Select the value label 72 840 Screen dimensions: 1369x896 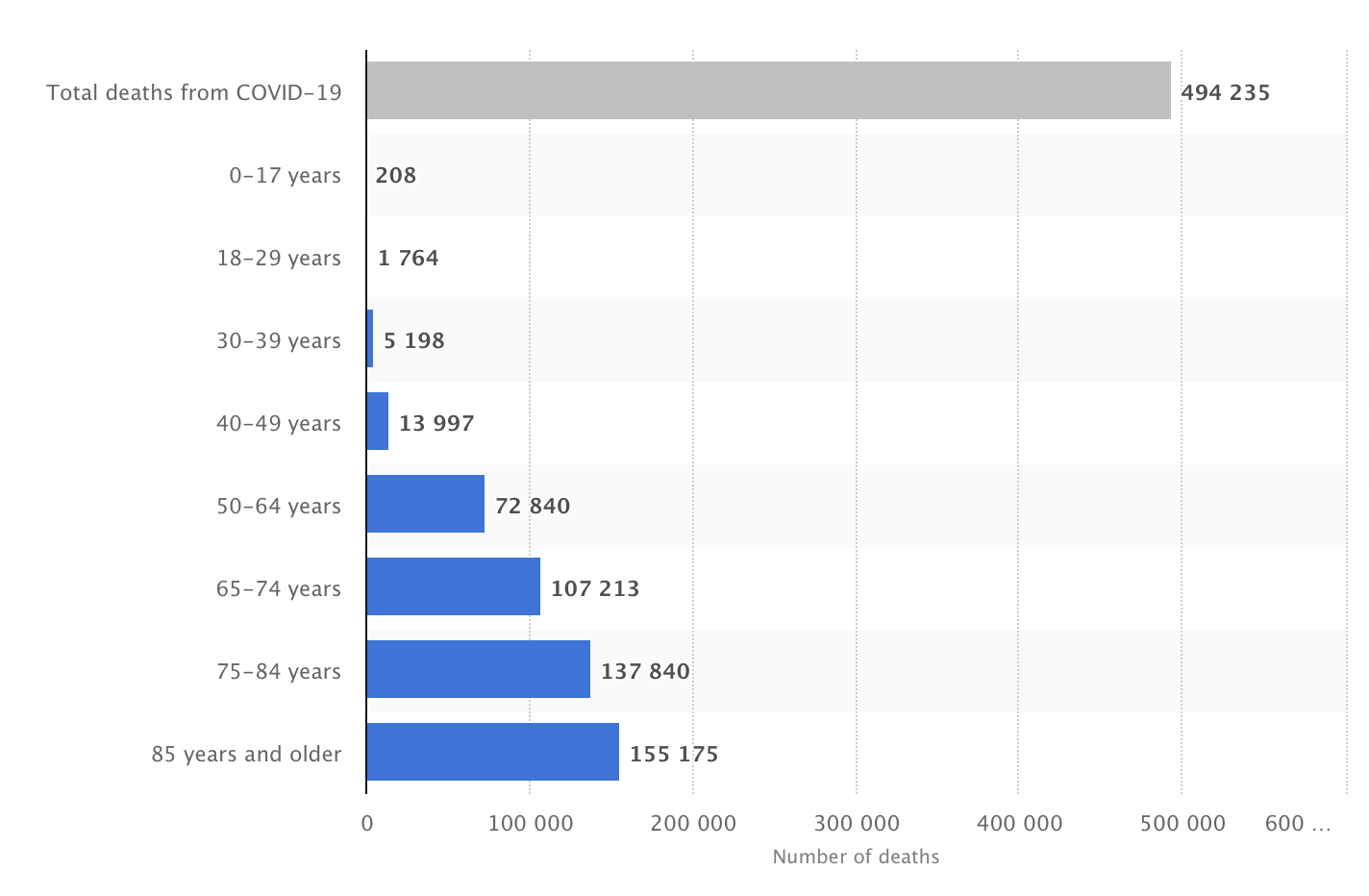(x=533, y=507)
